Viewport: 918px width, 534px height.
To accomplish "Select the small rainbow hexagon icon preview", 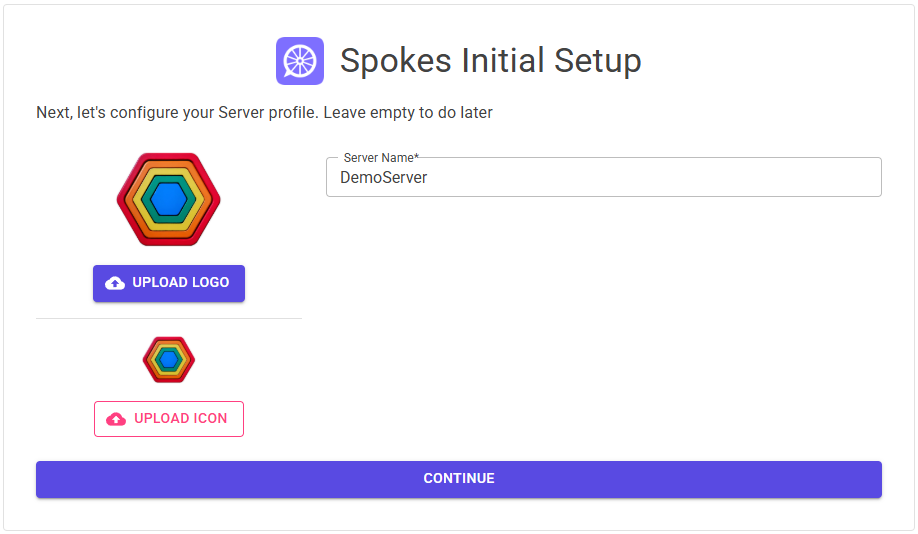I will point(169,360).
